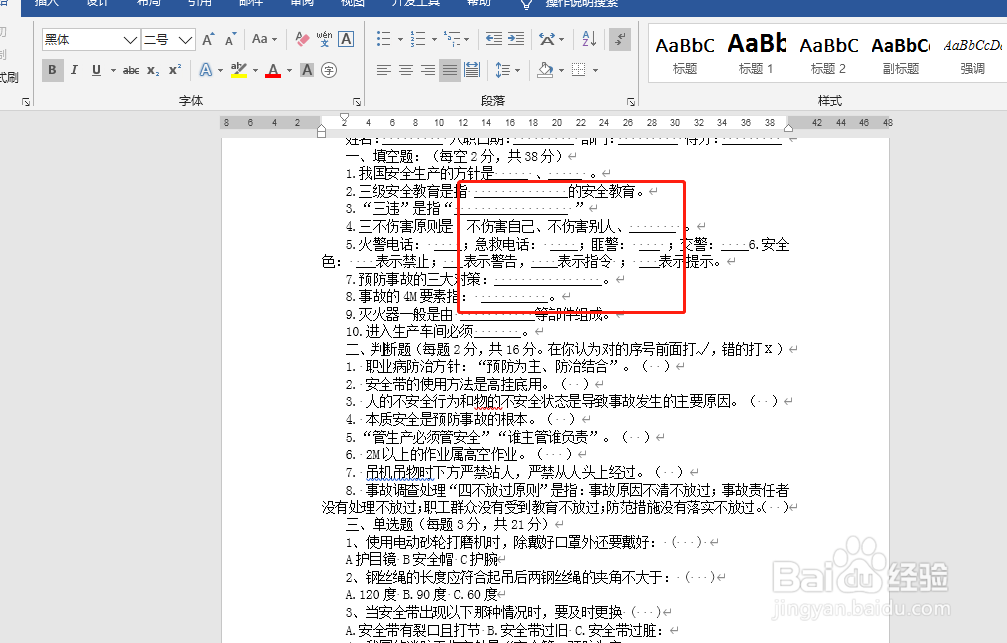Apply yellow text highlight color
This screenshot has height=643, width=1007.
point(239,70)
